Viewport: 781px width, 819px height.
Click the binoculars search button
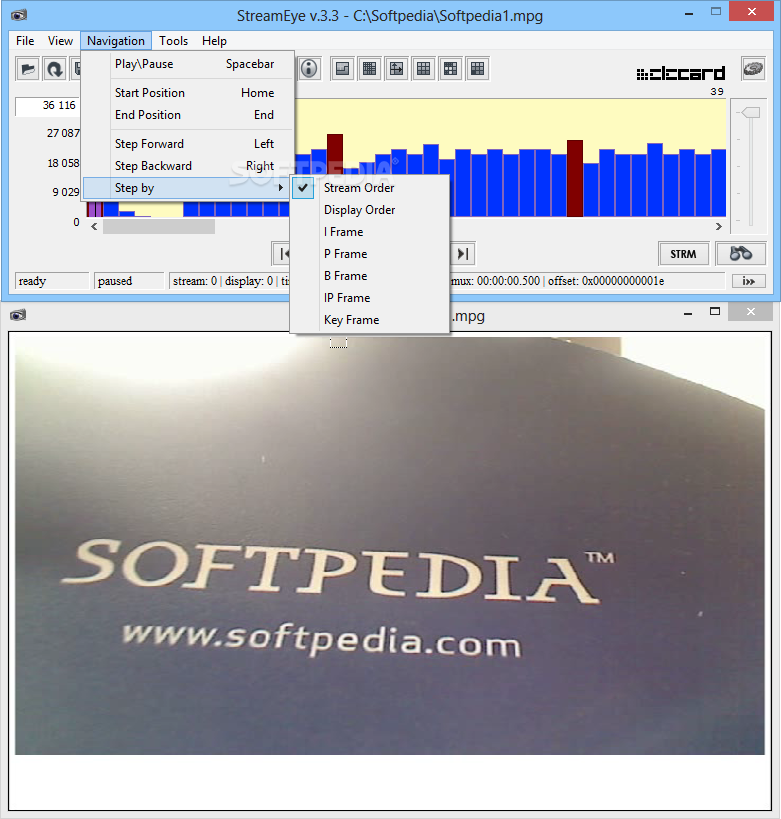[741, 254]
